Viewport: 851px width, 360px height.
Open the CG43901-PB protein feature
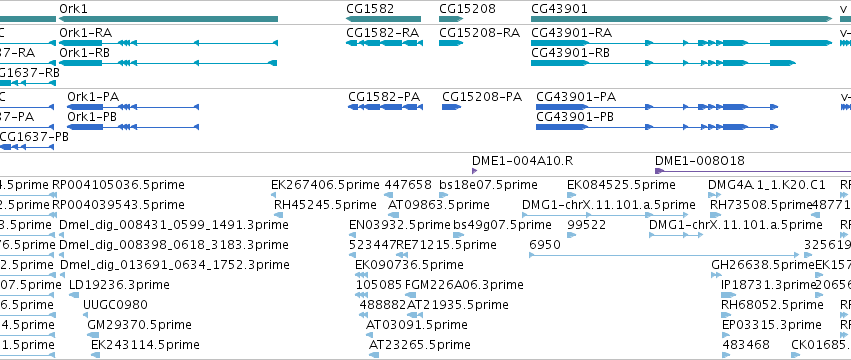coord(657,127)
